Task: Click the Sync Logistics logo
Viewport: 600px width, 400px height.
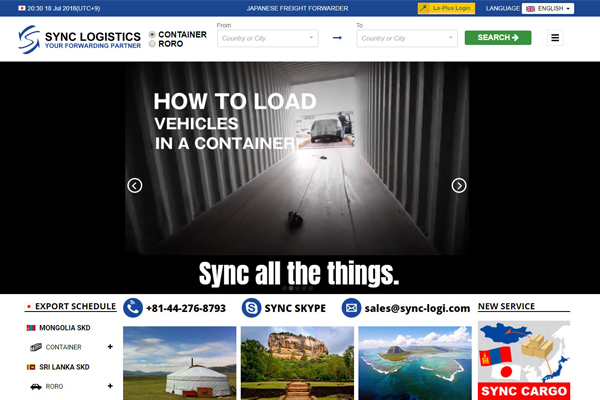Action: pos(79,39)
